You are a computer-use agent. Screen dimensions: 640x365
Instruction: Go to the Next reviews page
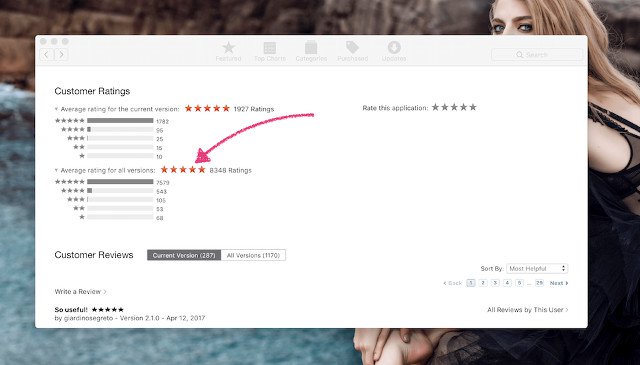[559, 283]
